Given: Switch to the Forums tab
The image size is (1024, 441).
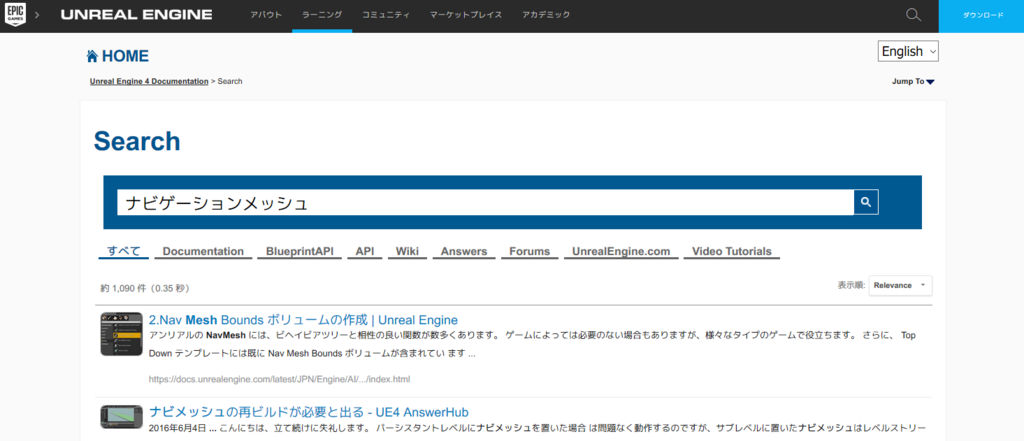Looking at the screenshot, I should click(530, 252).
